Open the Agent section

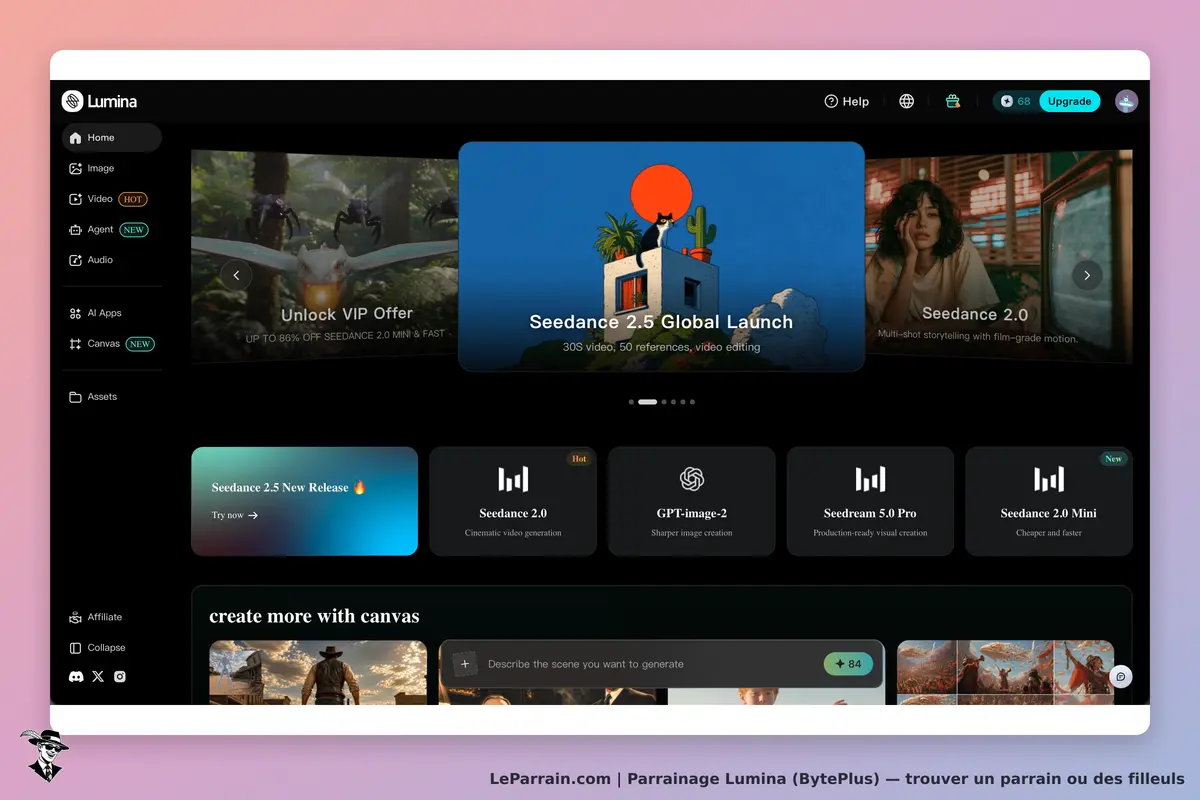pos(111,230)
